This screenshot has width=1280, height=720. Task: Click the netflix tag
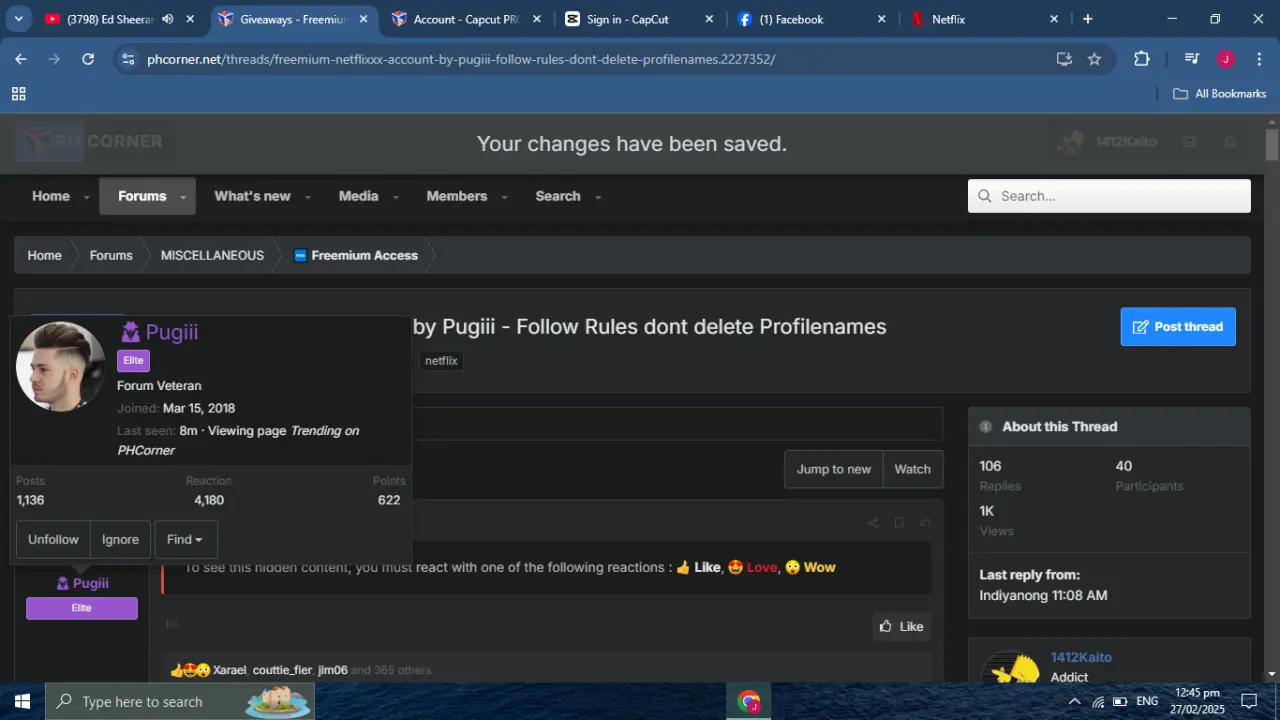coord(441,361)
